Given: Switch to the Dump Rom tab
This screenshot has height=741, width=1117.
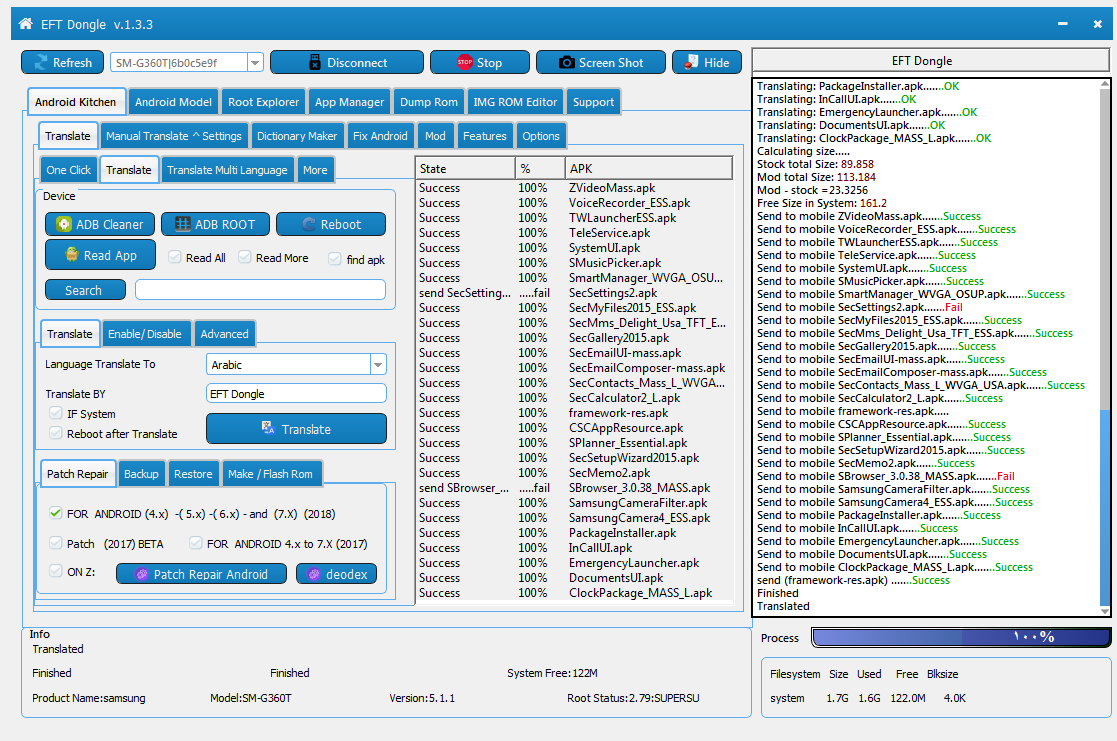Looking at the screenshot, I should (x=429, y=102).
